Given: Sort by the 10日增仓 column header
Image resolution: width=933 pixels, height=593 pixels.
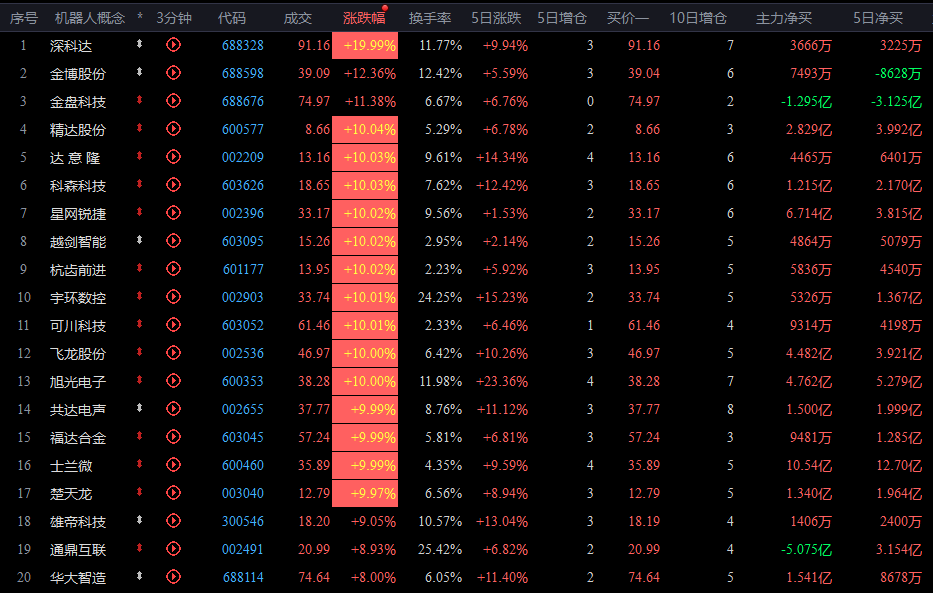Looking at the screenshot, I should click(x=698, y=18).
